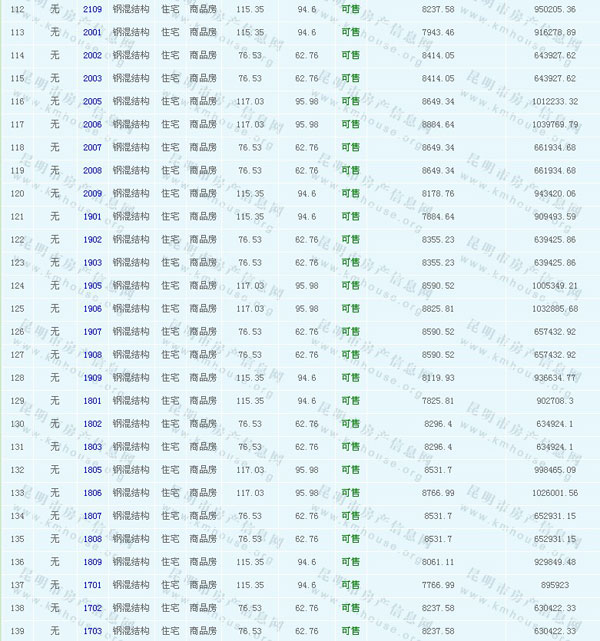Click the 1901 room number
Image resolution: width=600 pixels, height=641 pixels.
click(x=92, y=217)
